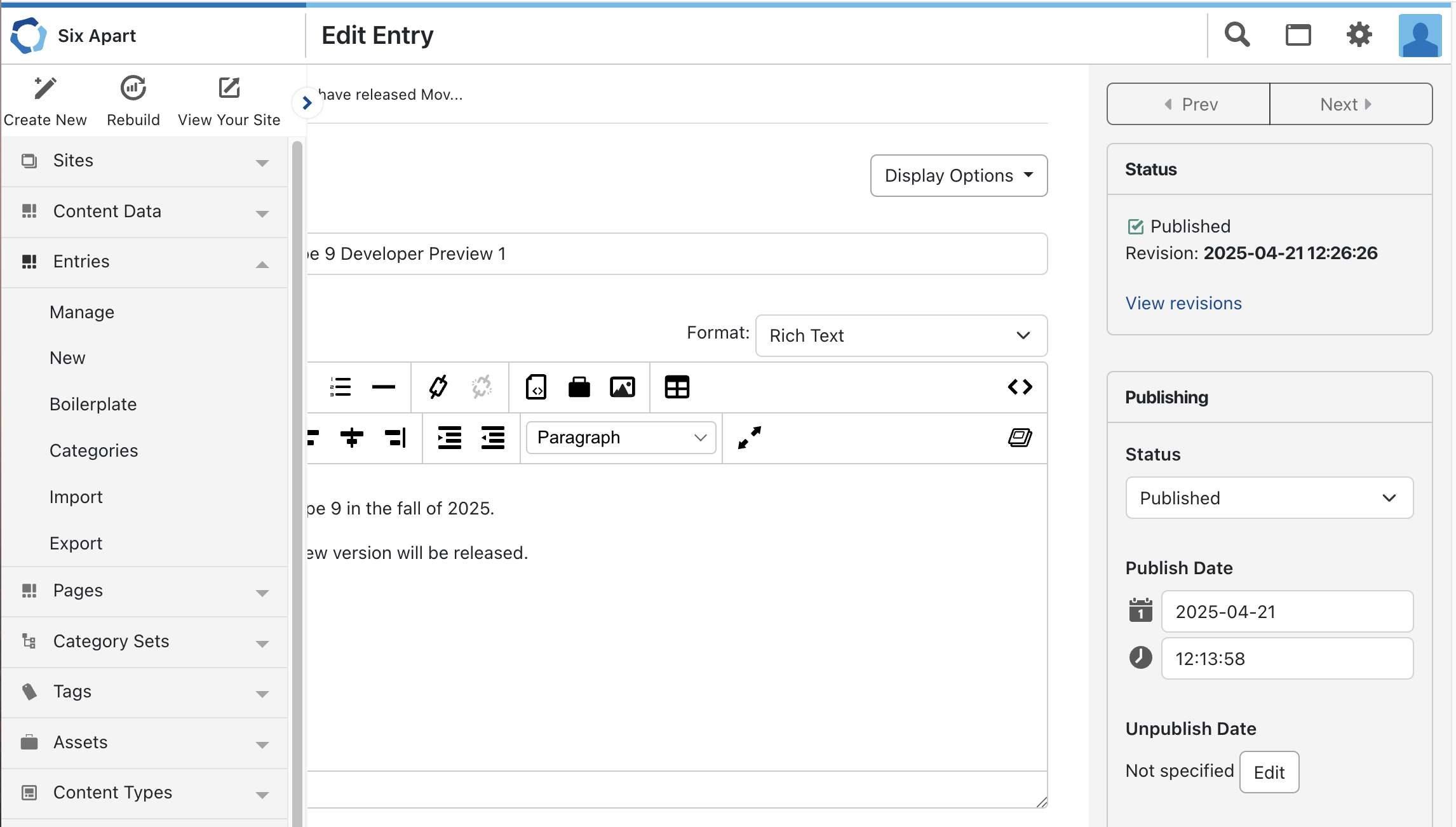Open the Categories menu item
The image size is (1456, 827).
click(93, 450)
